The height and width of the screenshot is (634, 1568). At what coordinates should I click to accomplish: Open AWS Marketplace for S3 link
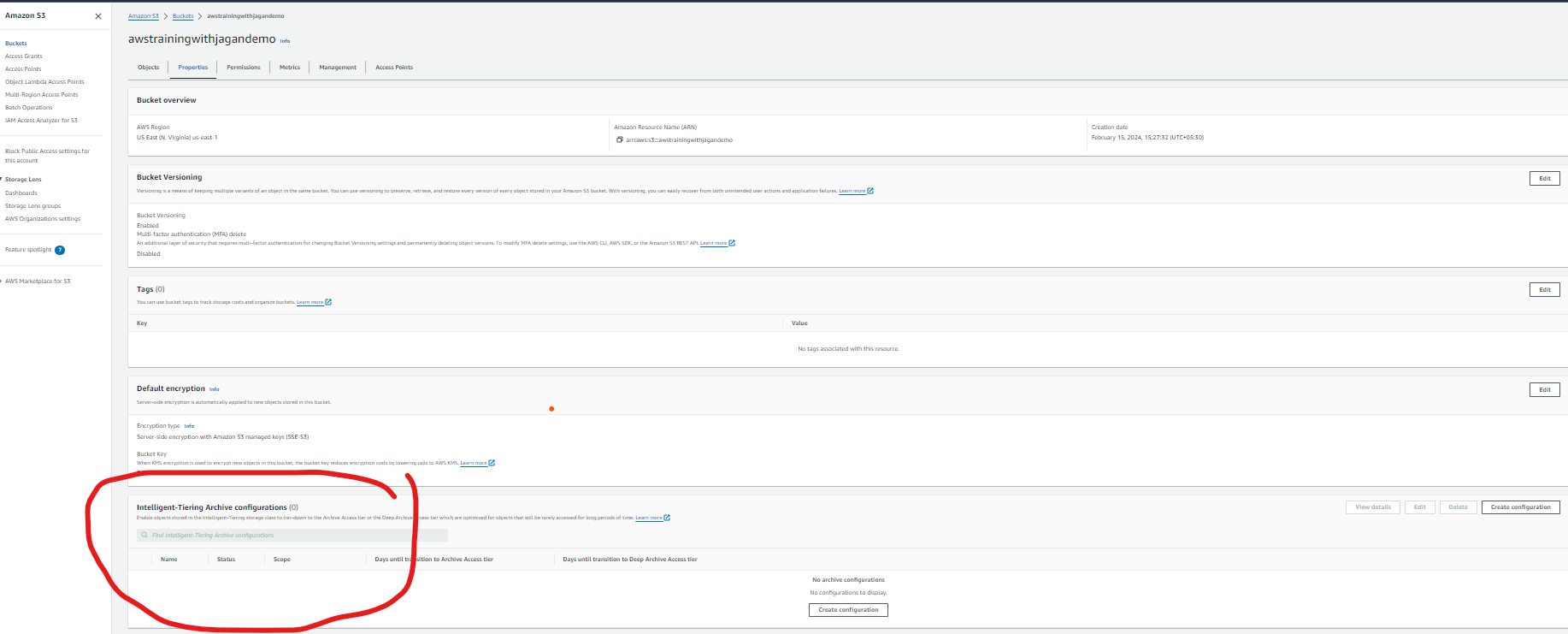pos(38,281)
